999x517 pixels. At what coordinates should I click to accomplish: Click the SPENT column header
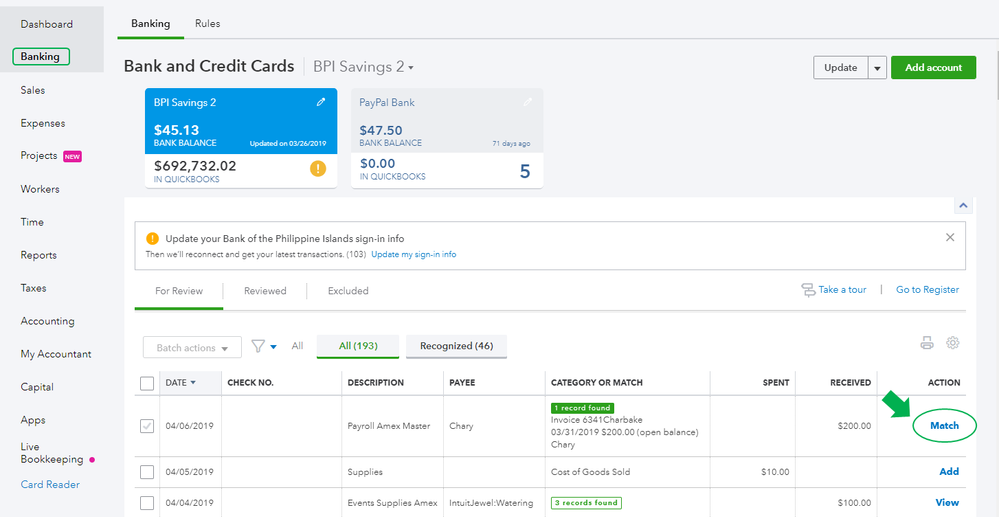(775, 383)
